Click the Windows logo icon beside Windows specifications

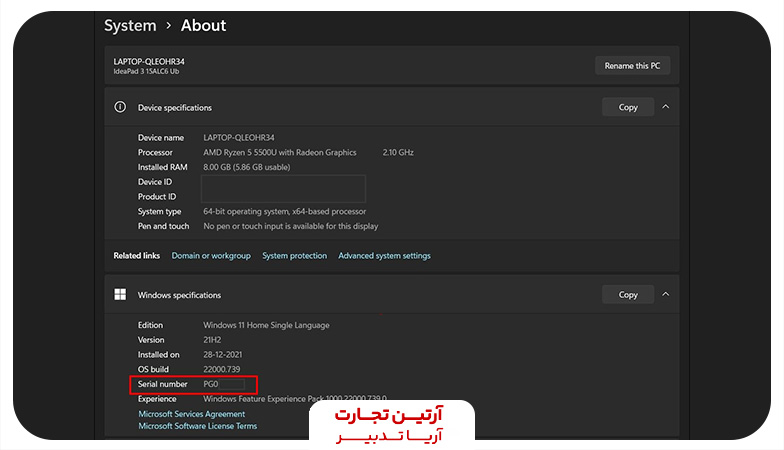(120, 295)
